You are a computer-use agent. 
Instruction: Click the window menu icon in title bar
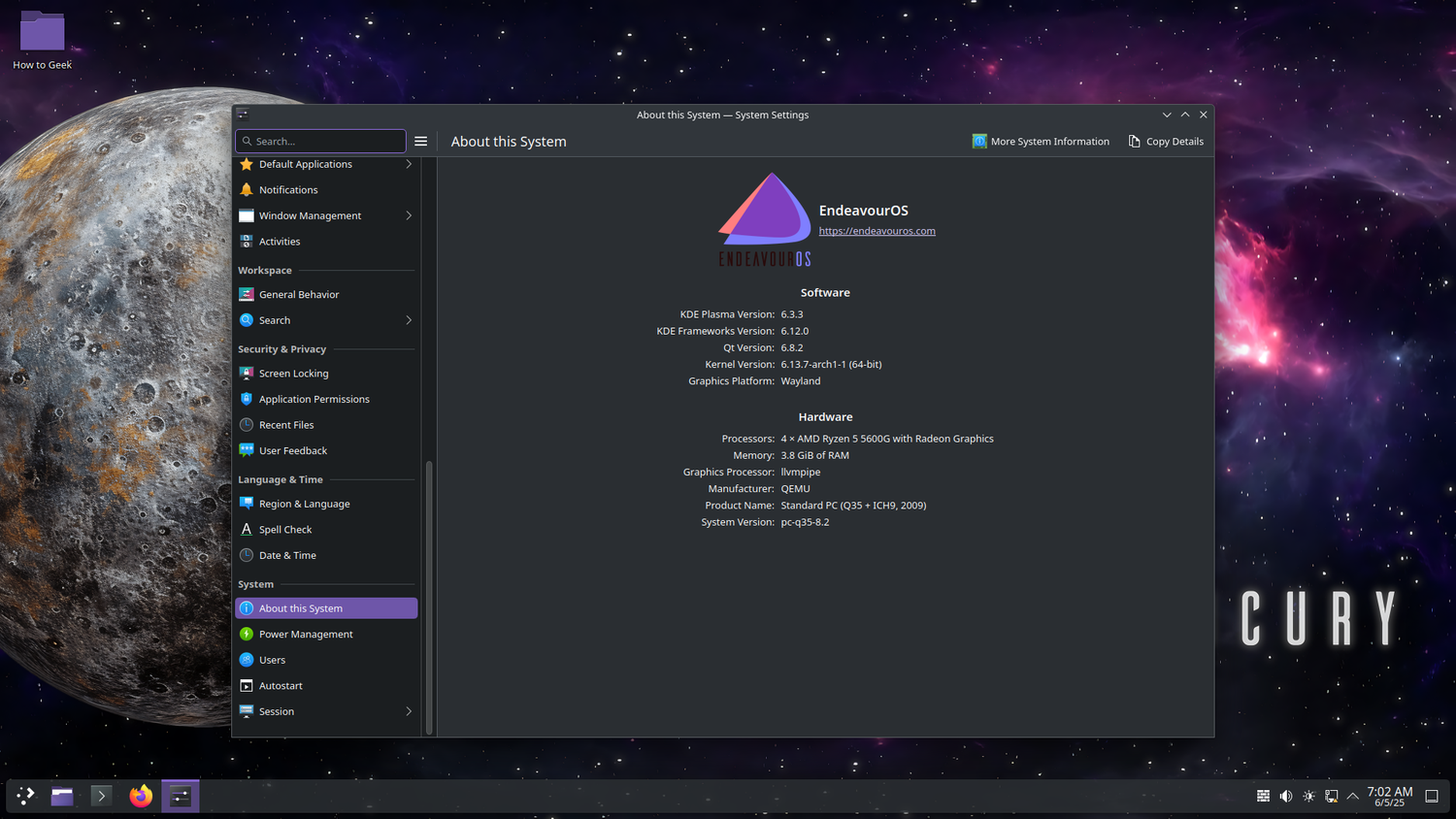pos(243,115)
